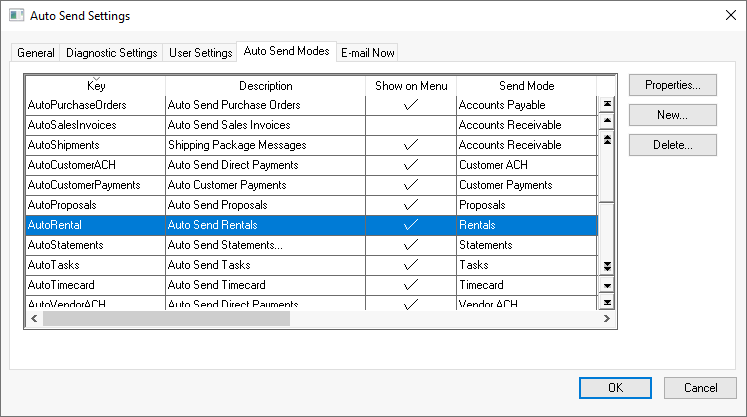The width and height of the screenshot is (747, 417).
Task: Toggle Show on Menu checkmark for AutoTasks
Action: pyautogui.click(x=411, y=265)
